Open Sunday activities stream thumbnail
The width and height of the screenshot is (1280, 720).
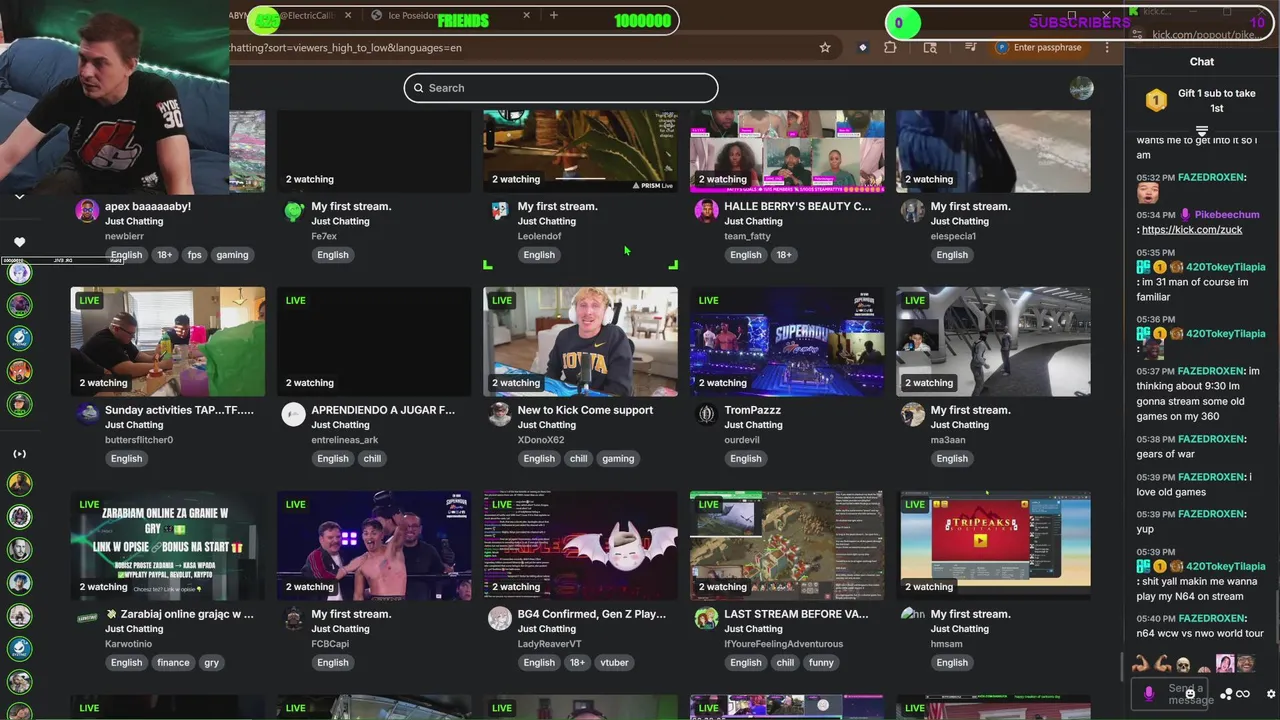[x=167, y=342]
